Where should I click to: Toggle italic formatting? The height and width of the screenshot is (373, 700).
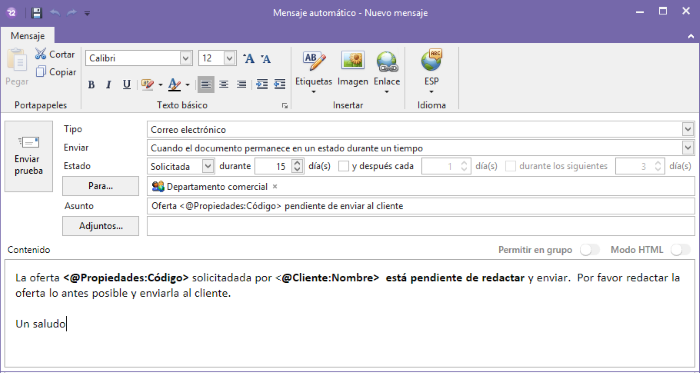[108, 84]
